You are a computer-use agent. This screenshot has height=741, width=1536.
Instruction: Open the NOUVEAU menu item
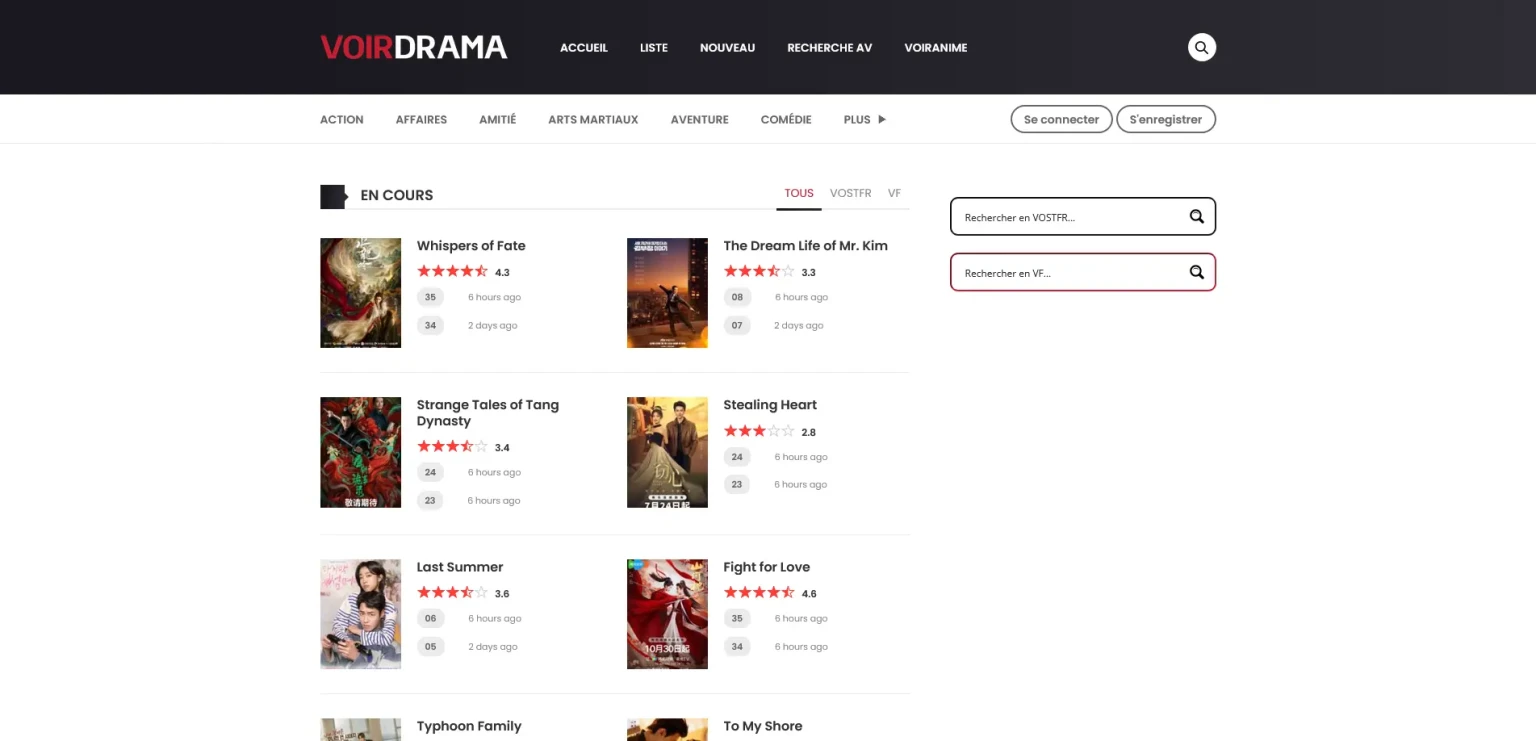coord(727,47)
